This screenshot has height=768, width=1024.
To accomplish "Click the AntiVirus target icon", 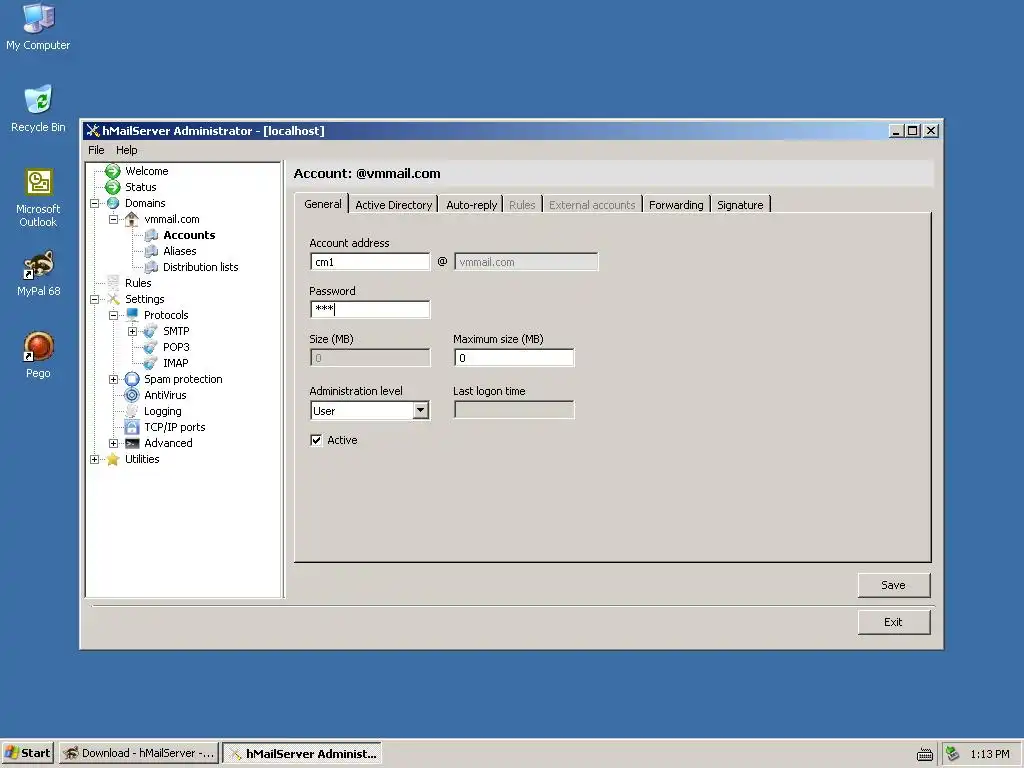I will [x=132, y=395].
